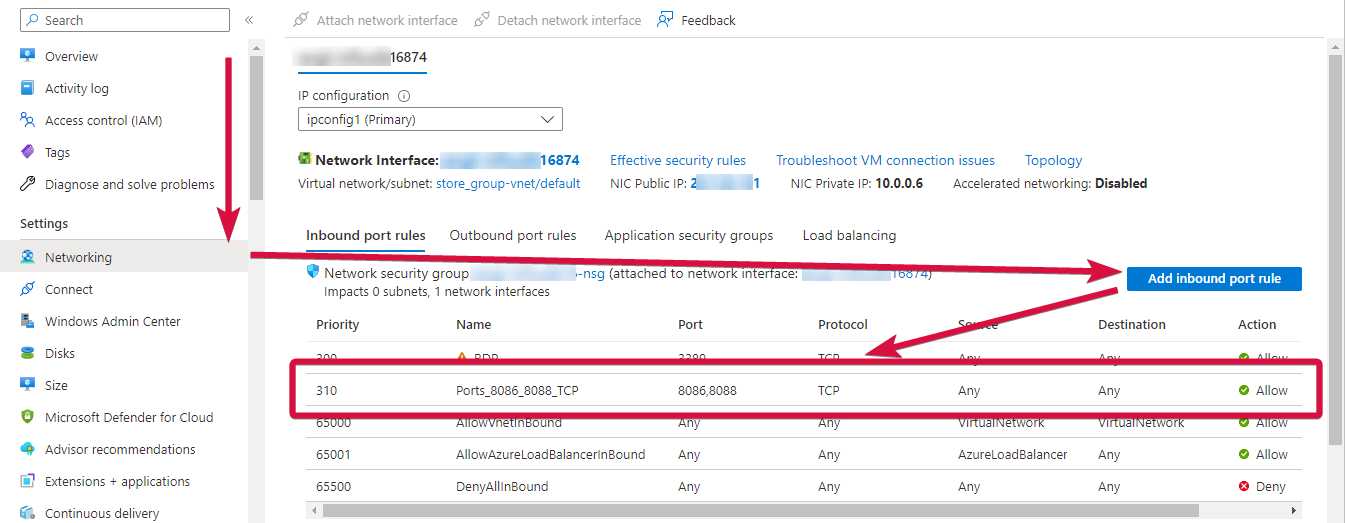Open the Topology link
The height and width of the screenshot is (523, 1345).
(1053, 160)
